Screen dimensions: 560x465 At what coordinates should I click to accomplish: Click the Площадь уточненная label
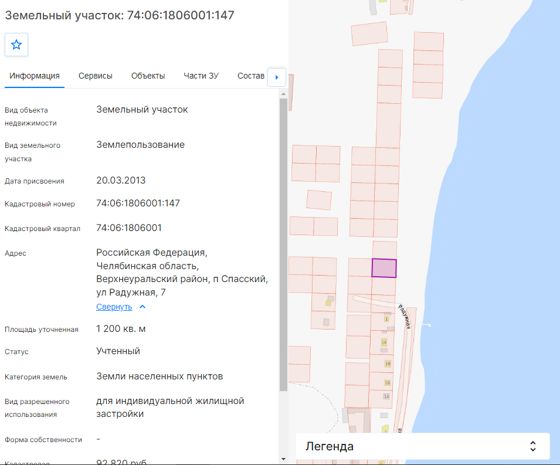coord(41,329)
